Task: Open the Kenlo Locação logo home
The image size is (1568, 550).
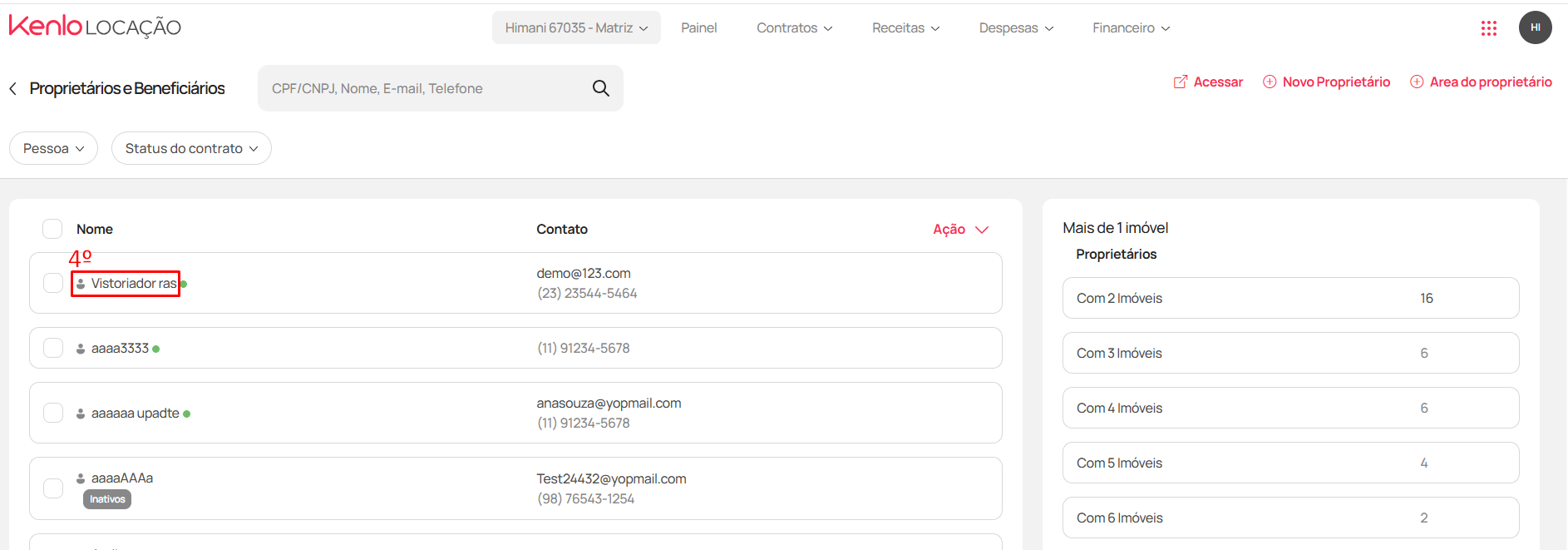Action: (x=95, y=27)
